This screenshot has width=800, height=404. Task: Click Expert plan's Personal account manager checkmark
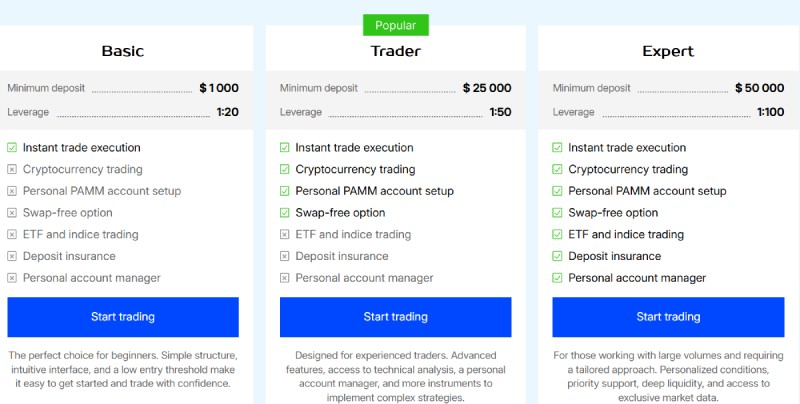[558, 278]
